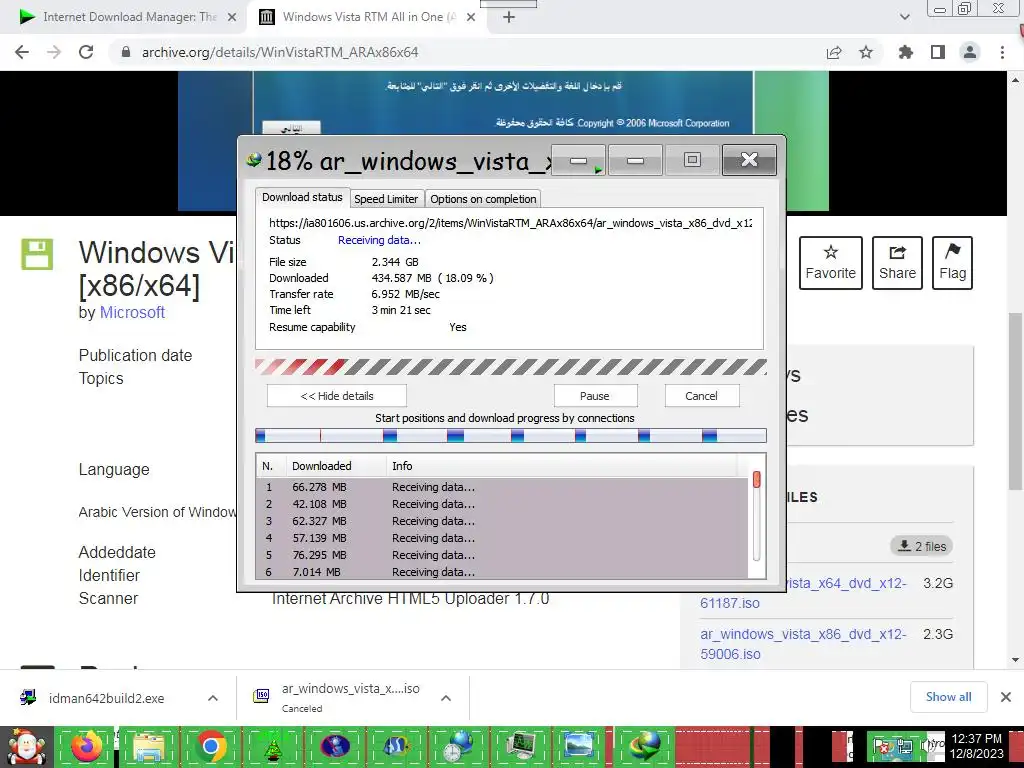This screenshot has width=1024, height=768.
Task: Open the tab search dropdown arrow
Action: (904, 18)
